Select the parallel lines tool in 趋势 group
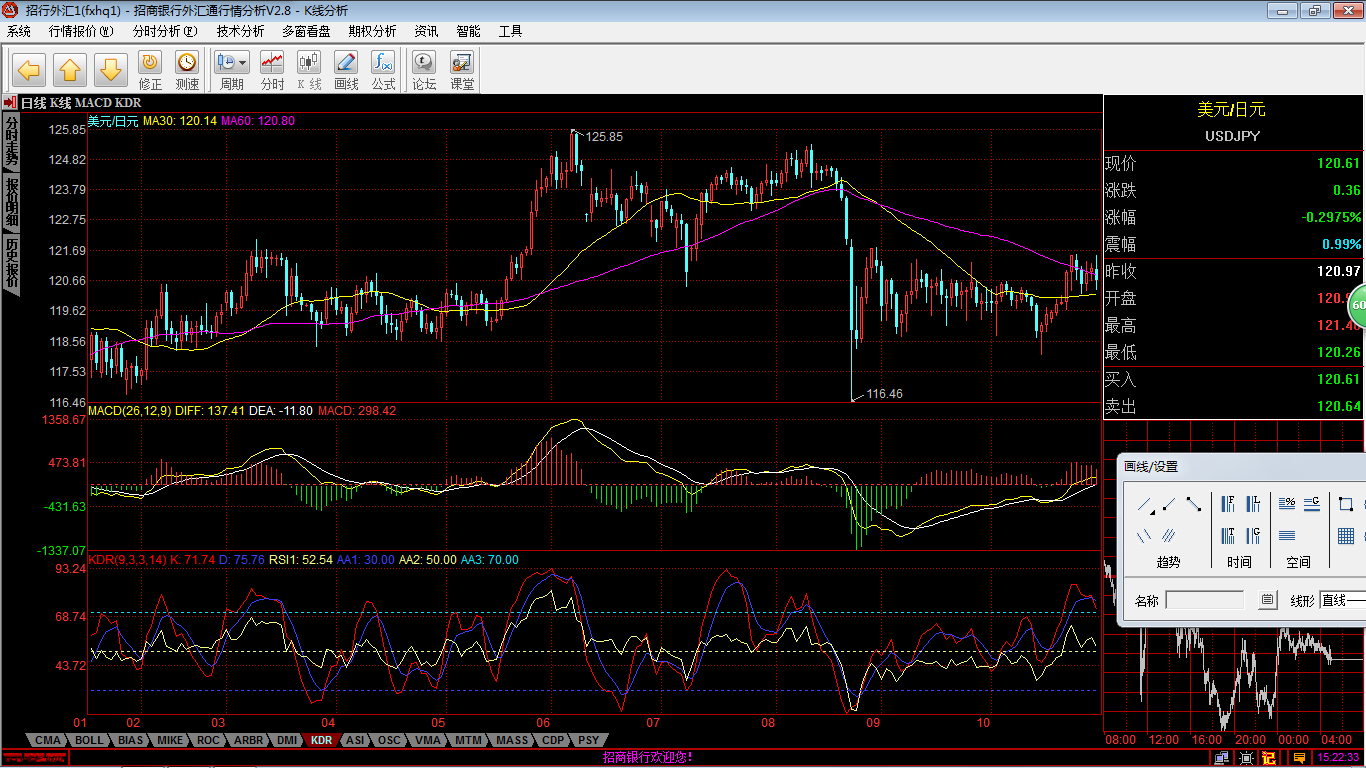Viewport: 1366px width, 768px height. tap(1144, 536)
